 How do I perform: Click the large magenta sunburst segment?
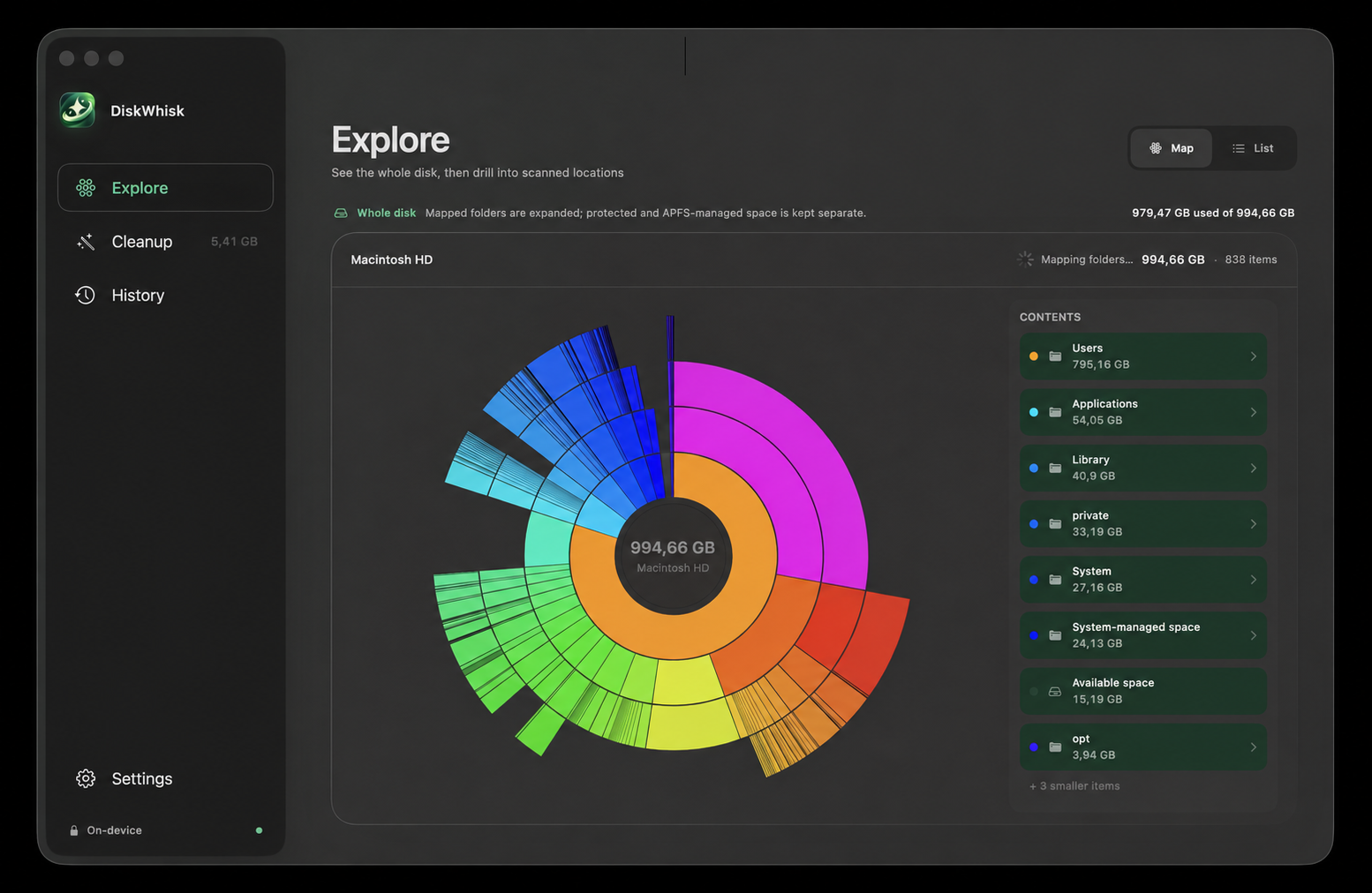(x=817, y=459)
